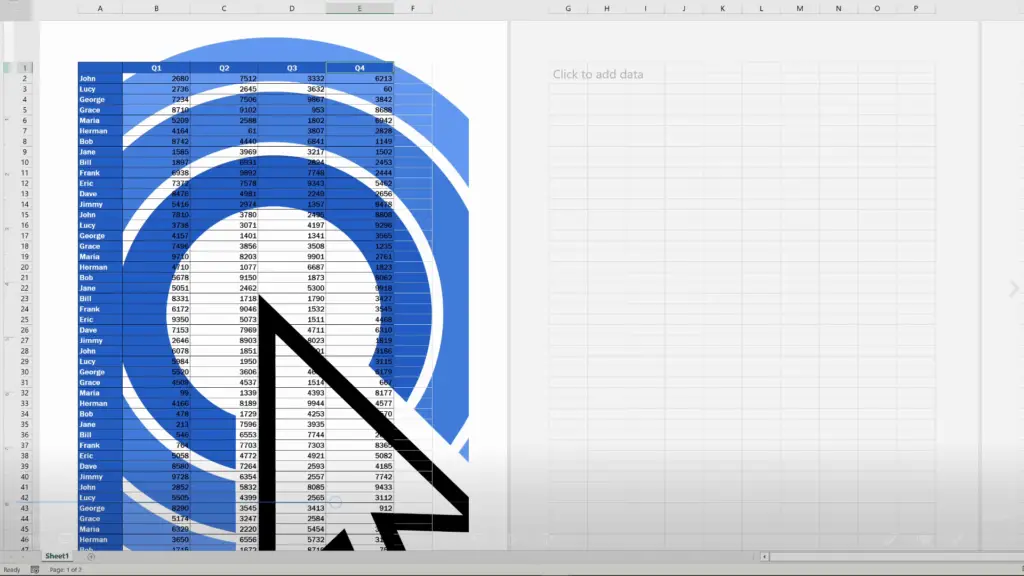Select column F header
Image resolution: width=1024 pixels, height=576 pixels.
[x=413, y=8]
